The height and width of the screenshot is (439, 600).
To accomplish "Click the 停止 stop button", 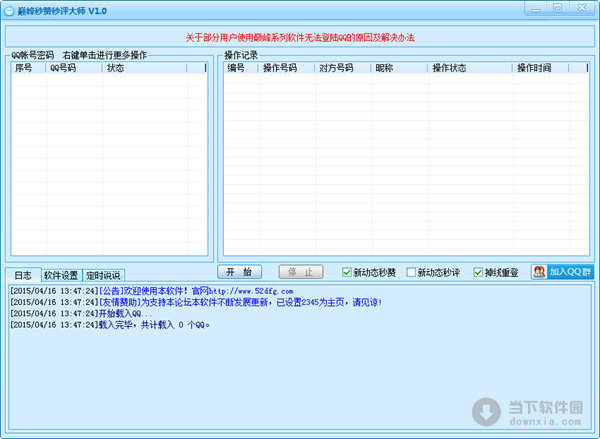I will point(301,272).
